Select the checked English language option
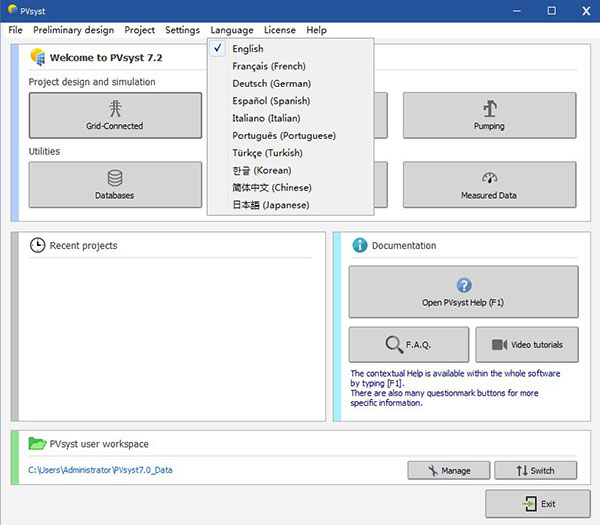Image resolution: width=600 pixels, height=525 pixels. pyautogui.click(x=247, y=49)
